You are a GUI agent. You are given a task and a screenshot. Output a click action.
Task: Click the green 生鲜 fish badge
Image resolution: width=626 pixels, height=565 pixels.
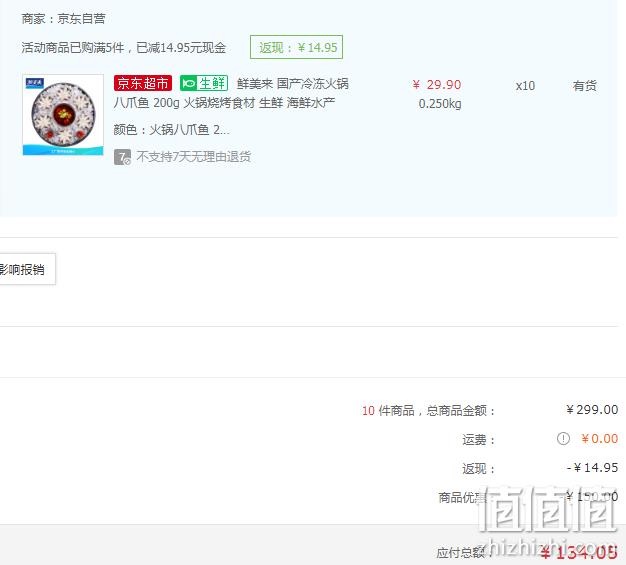[x=204, y=83]
